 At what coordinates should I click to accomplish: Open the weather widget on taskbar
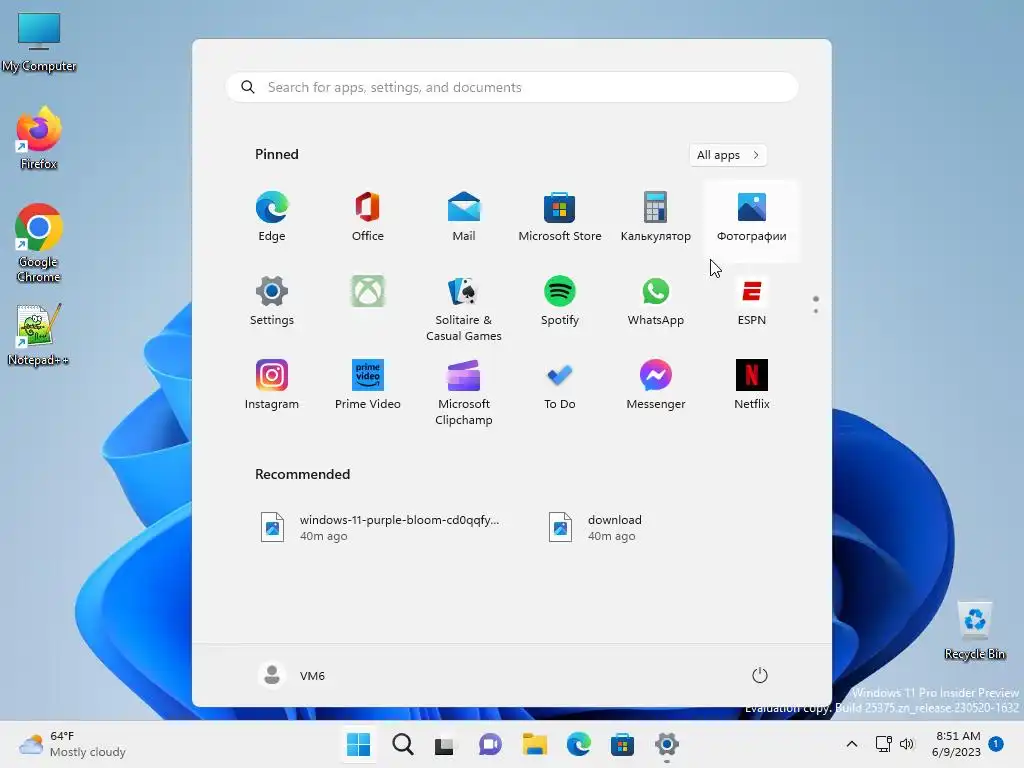72,744
